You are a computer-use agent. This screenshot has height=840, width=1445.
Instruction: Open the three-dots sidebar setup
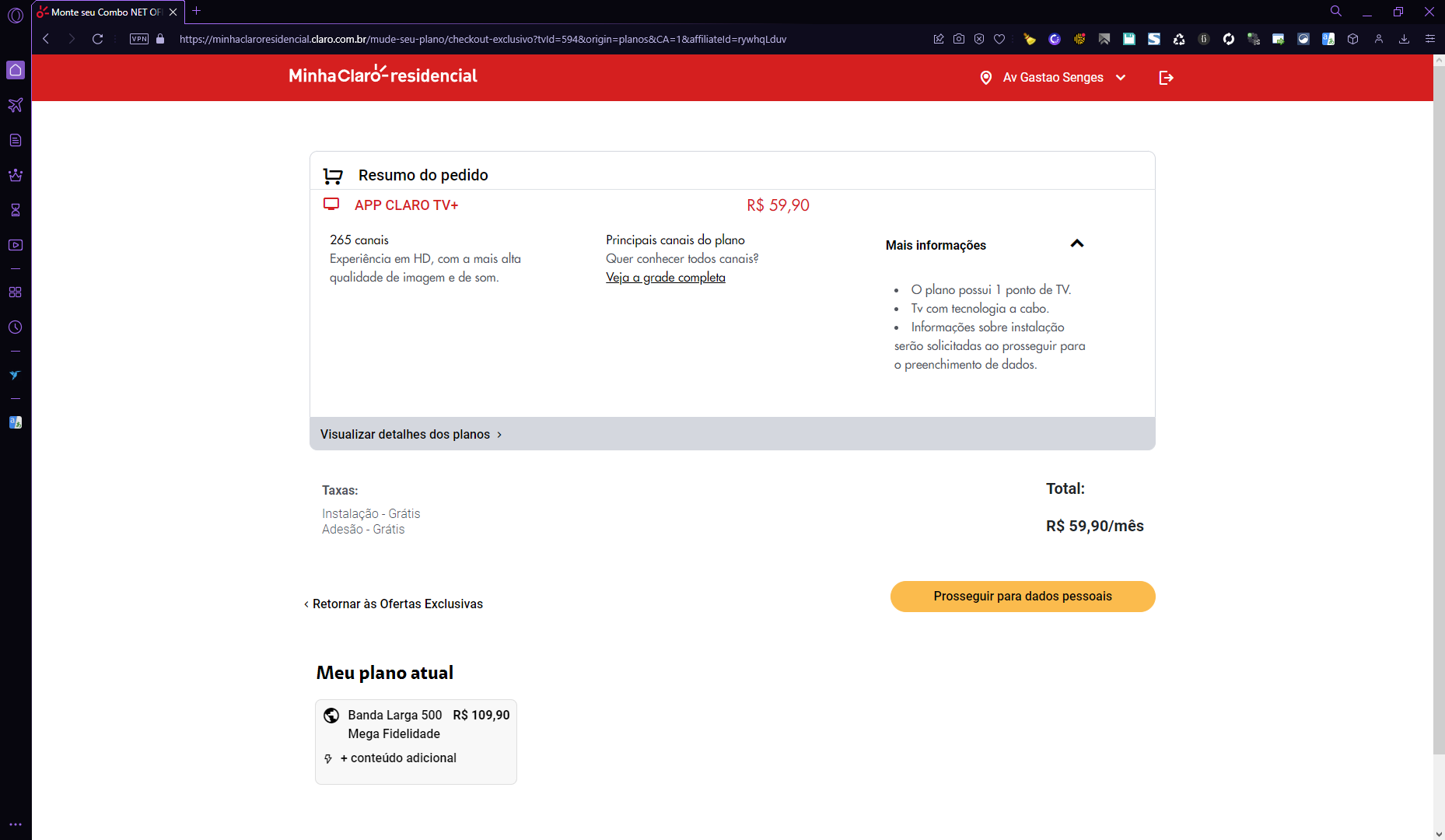pyautogui.click(x=16, y=824)
